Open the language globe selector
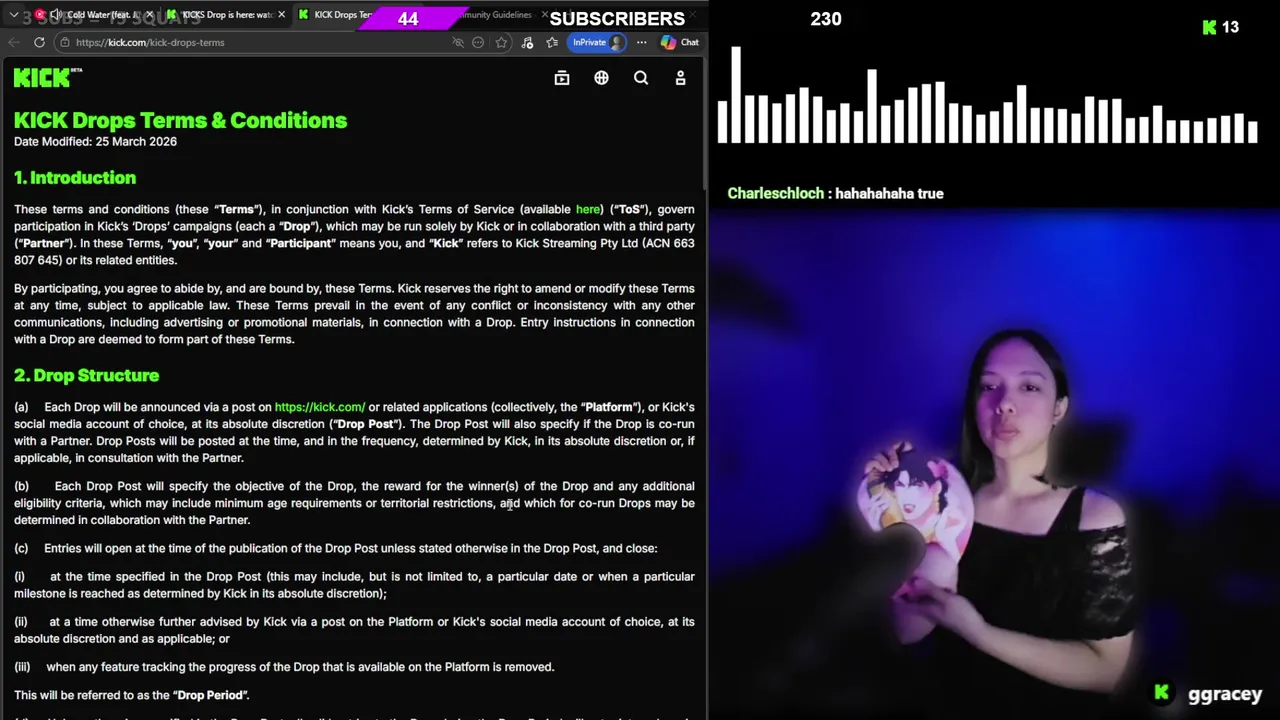Image resolution: width=1280 pixels, height=720 pixels. pyautogui.click(x=601, y=78)
